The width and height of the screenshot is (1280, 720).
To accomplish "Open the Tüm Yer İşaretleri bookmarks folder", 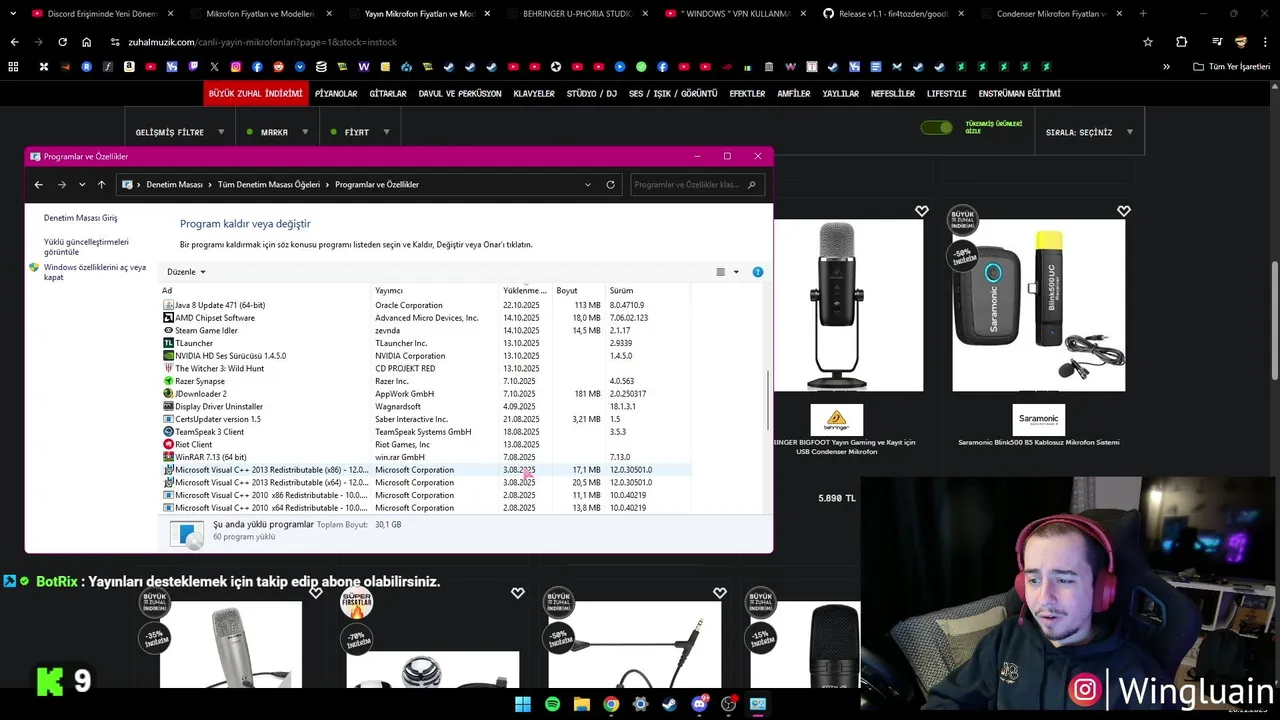I will pyautogui.click(x=1231, y=67).
